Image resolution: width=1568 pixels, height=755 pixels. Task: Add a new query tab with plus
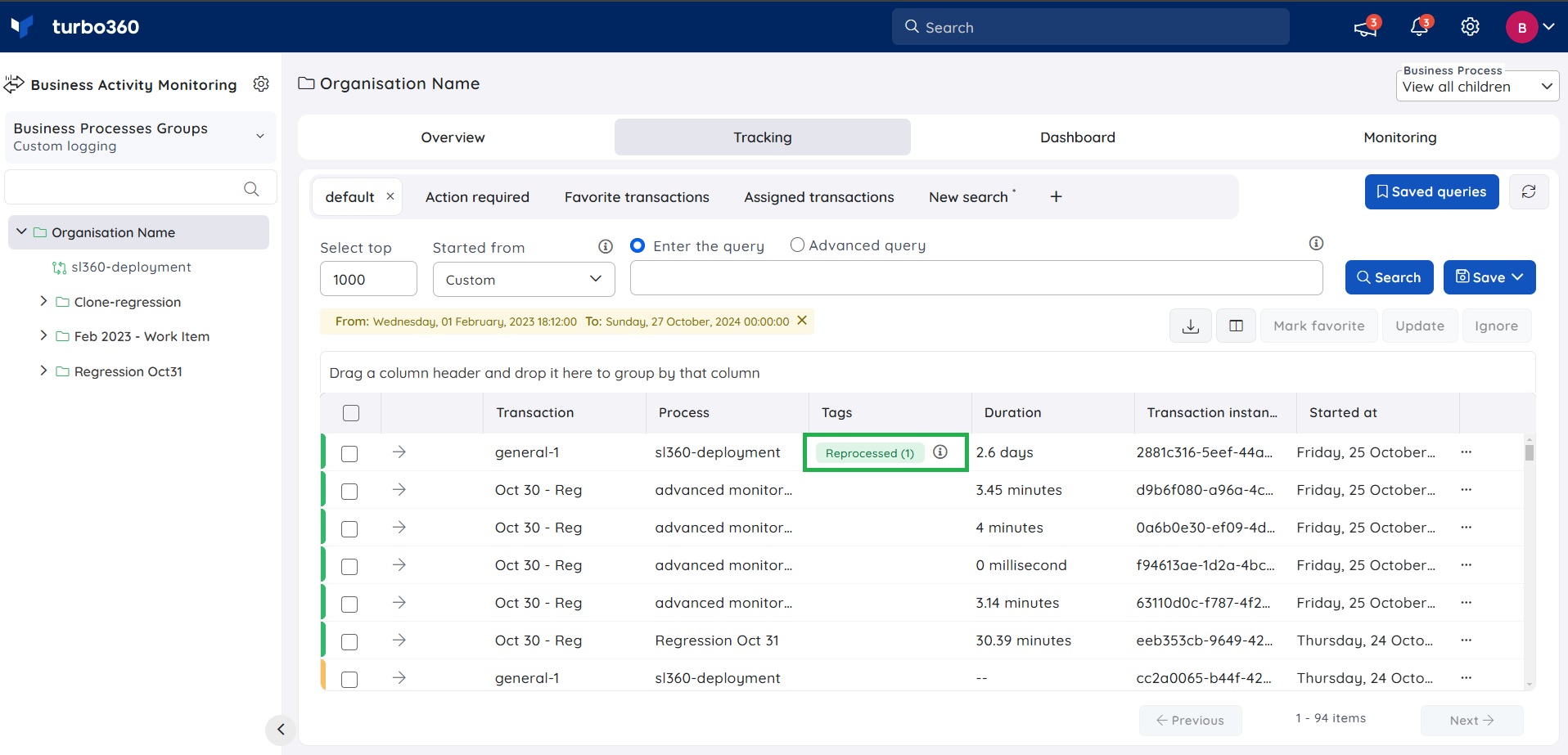coord(1056,196)
